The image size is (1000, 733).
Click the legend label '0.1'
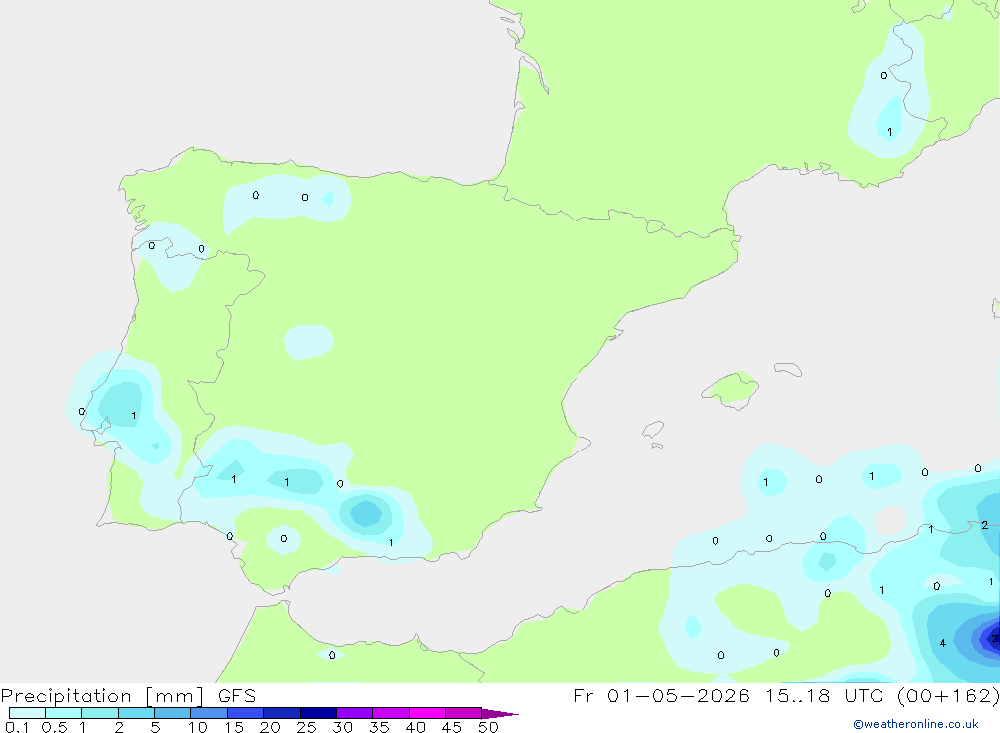(x=17, y=727)
